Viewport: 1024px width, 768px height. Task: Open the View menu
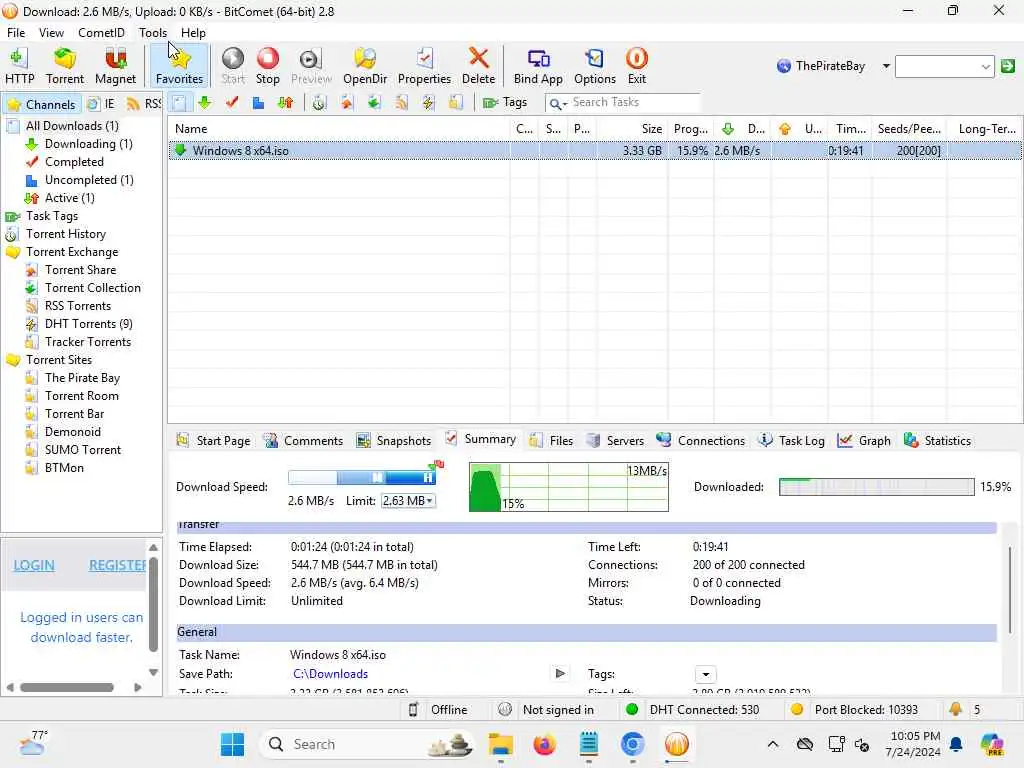pyautogui.click(x=51, y=33)
